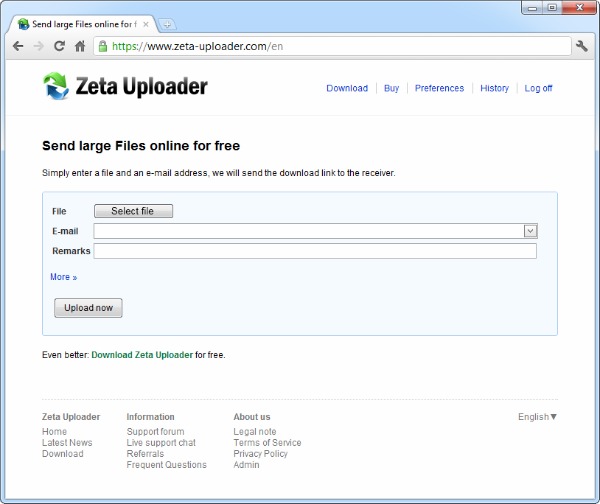Click the Select file button

(134, 211)
